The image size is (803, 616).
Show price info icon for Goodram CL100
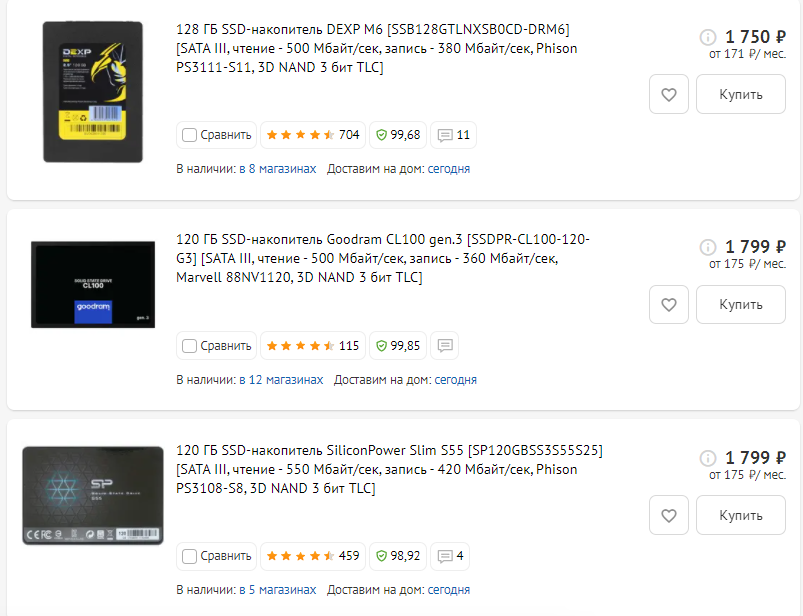pyautogui.click(x=708, y=247)
